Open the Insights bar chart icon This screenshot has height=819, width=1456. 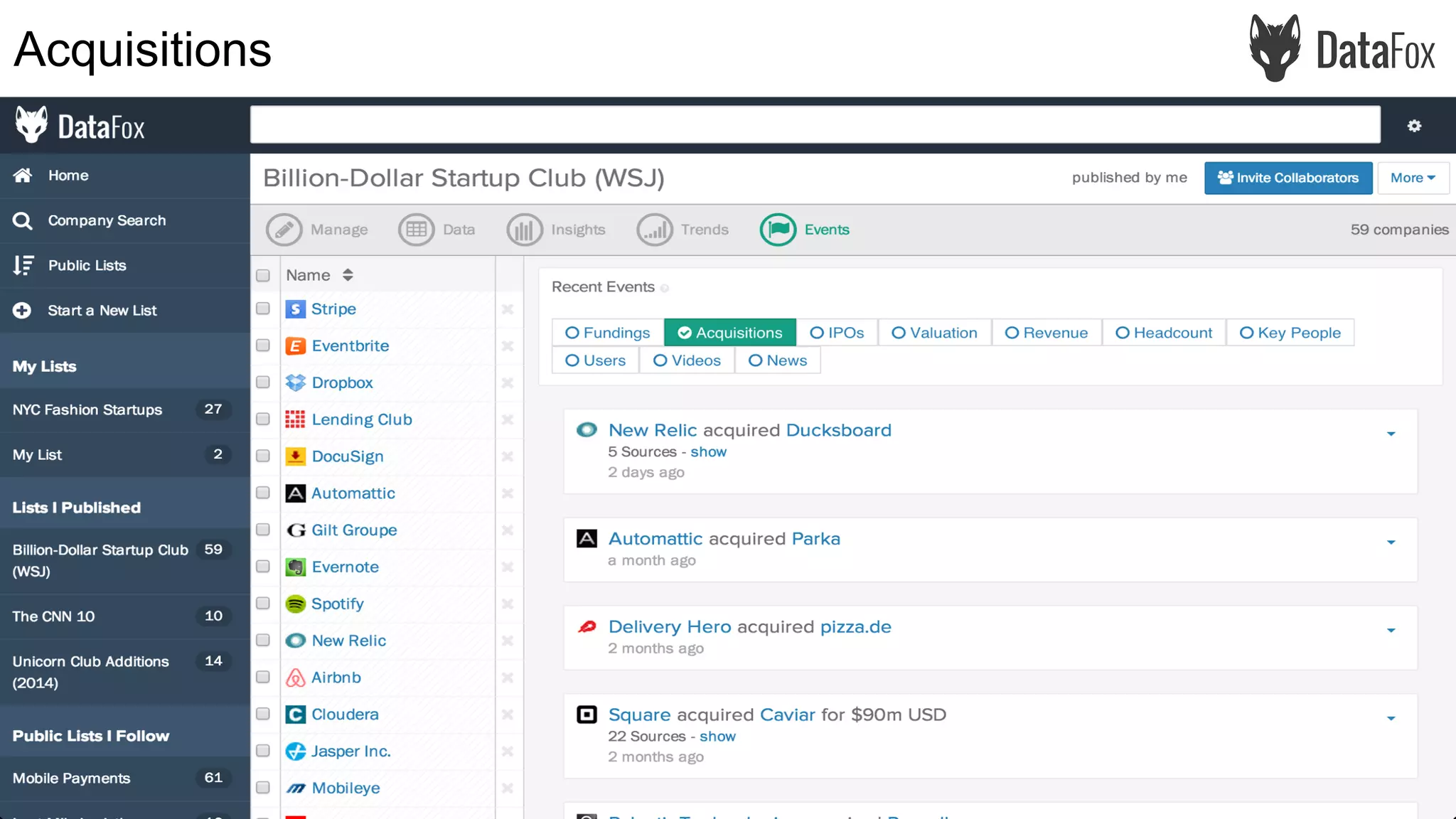pos(524,230)
